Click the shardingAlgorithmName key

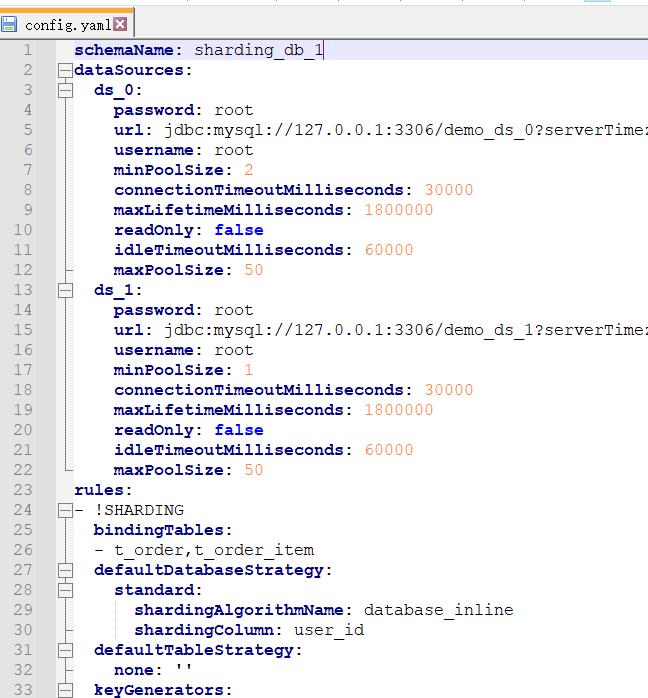point(239,610)
